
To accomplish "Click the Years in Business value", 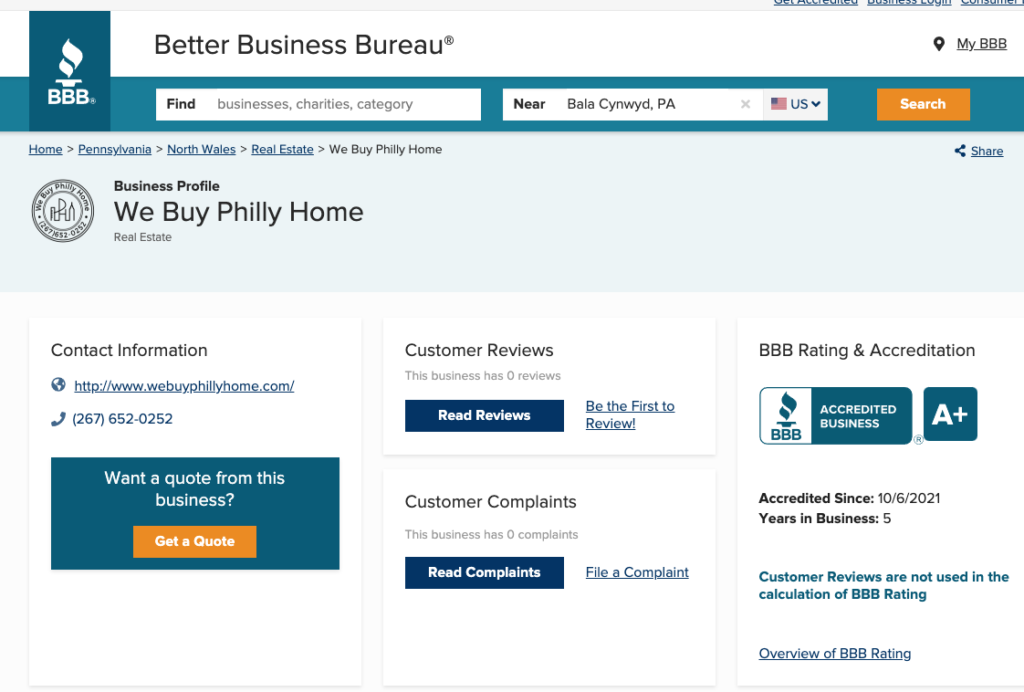I will pos(887,518).
